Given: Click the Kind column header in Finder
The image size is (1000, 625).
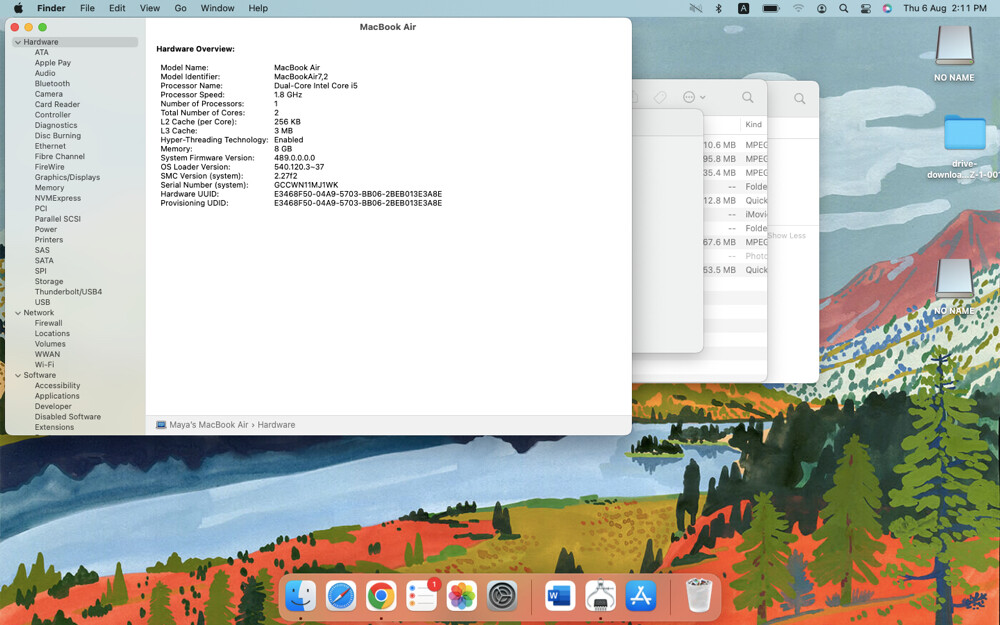Looking at the screenshot, I should pyautogui.click(x=753, y=124).
